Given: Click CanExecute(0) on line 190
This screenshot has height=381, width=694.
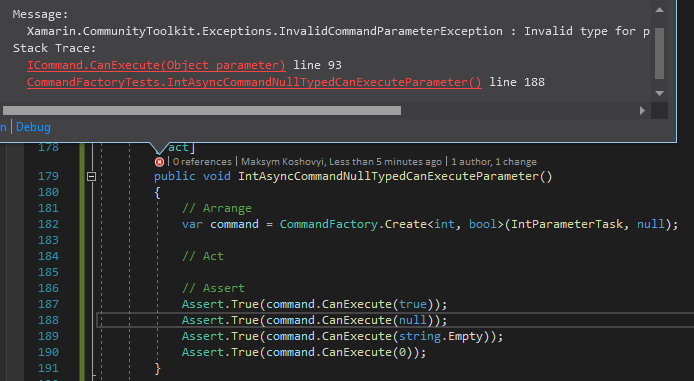Looking at the screenshot, I should pyautogui.click(x=367, y=353).
